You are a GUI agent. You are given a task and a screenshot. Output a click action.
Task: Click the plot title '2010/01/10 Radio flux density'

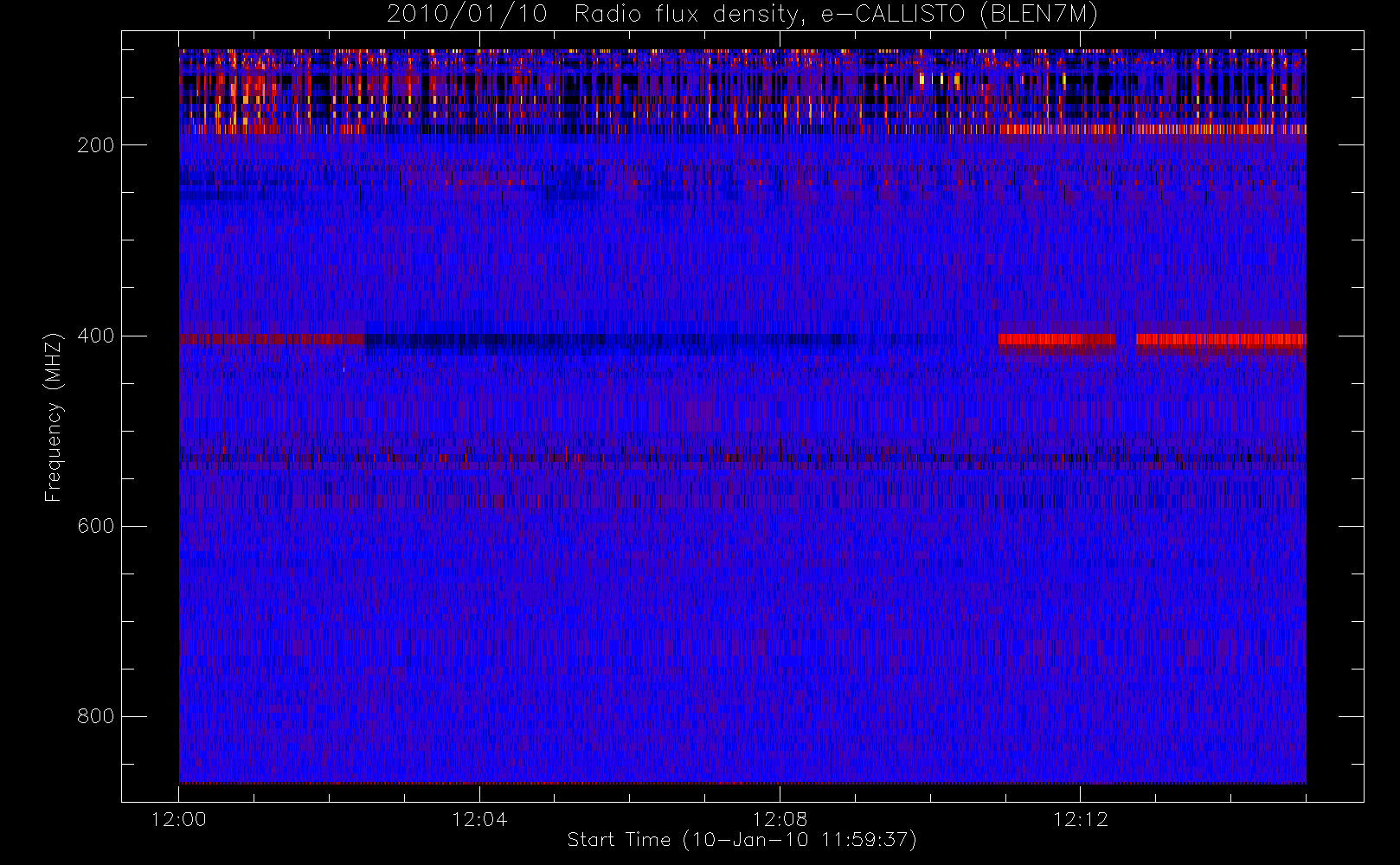pos(742,14)
